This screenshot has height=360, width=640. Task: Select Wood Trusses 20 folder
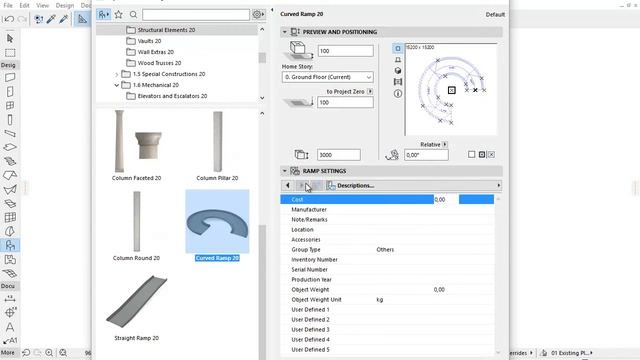pos(159,63)
